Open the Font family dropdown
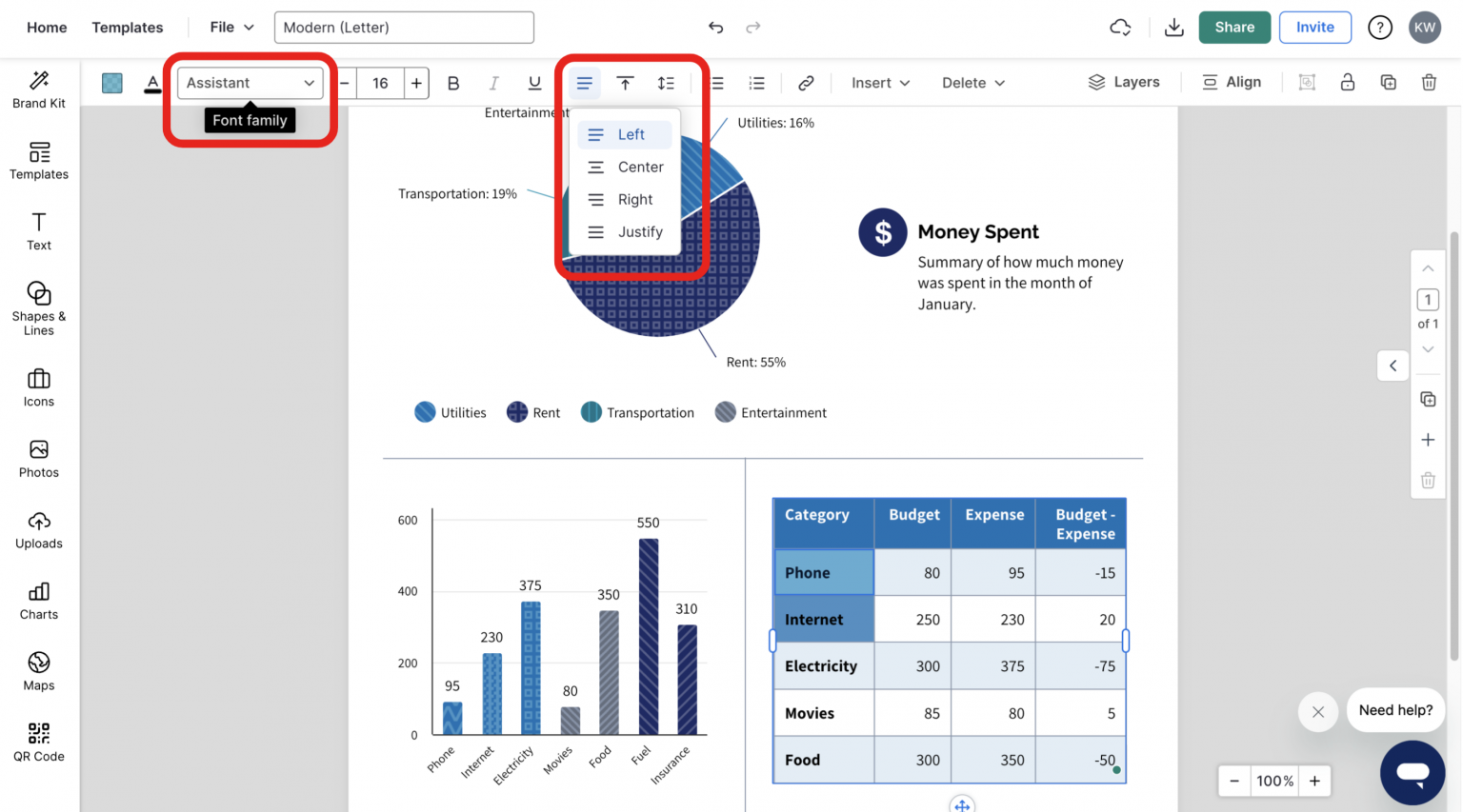Screen dimensions: 1463x812 point(250,83)
